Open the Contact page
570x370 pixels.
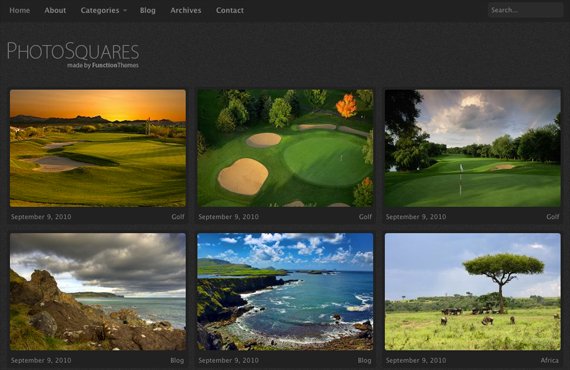pos(230,10)
